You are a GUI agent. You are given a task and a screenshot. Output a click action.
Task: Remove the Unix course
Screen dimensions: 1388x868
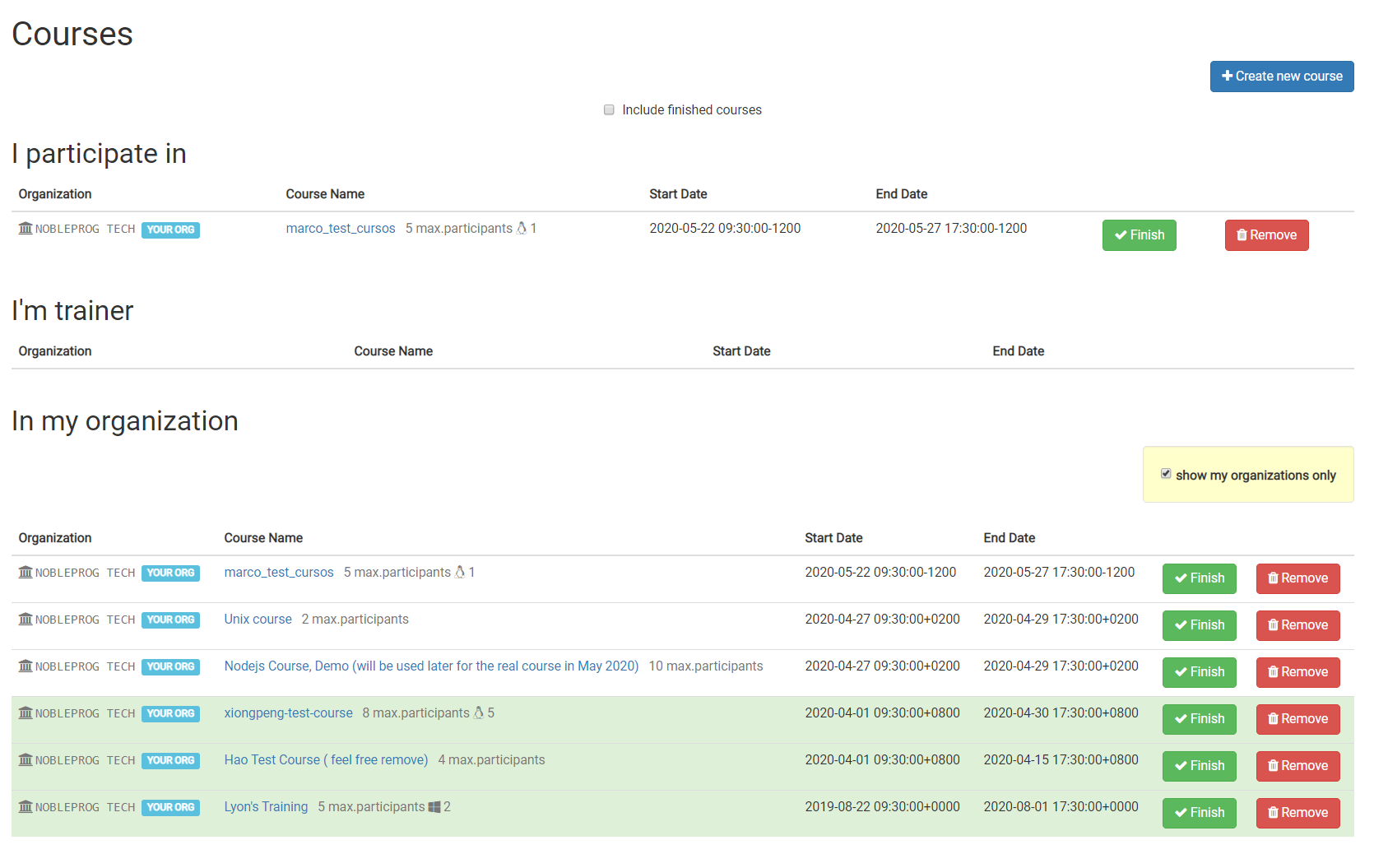(1297, 625)
